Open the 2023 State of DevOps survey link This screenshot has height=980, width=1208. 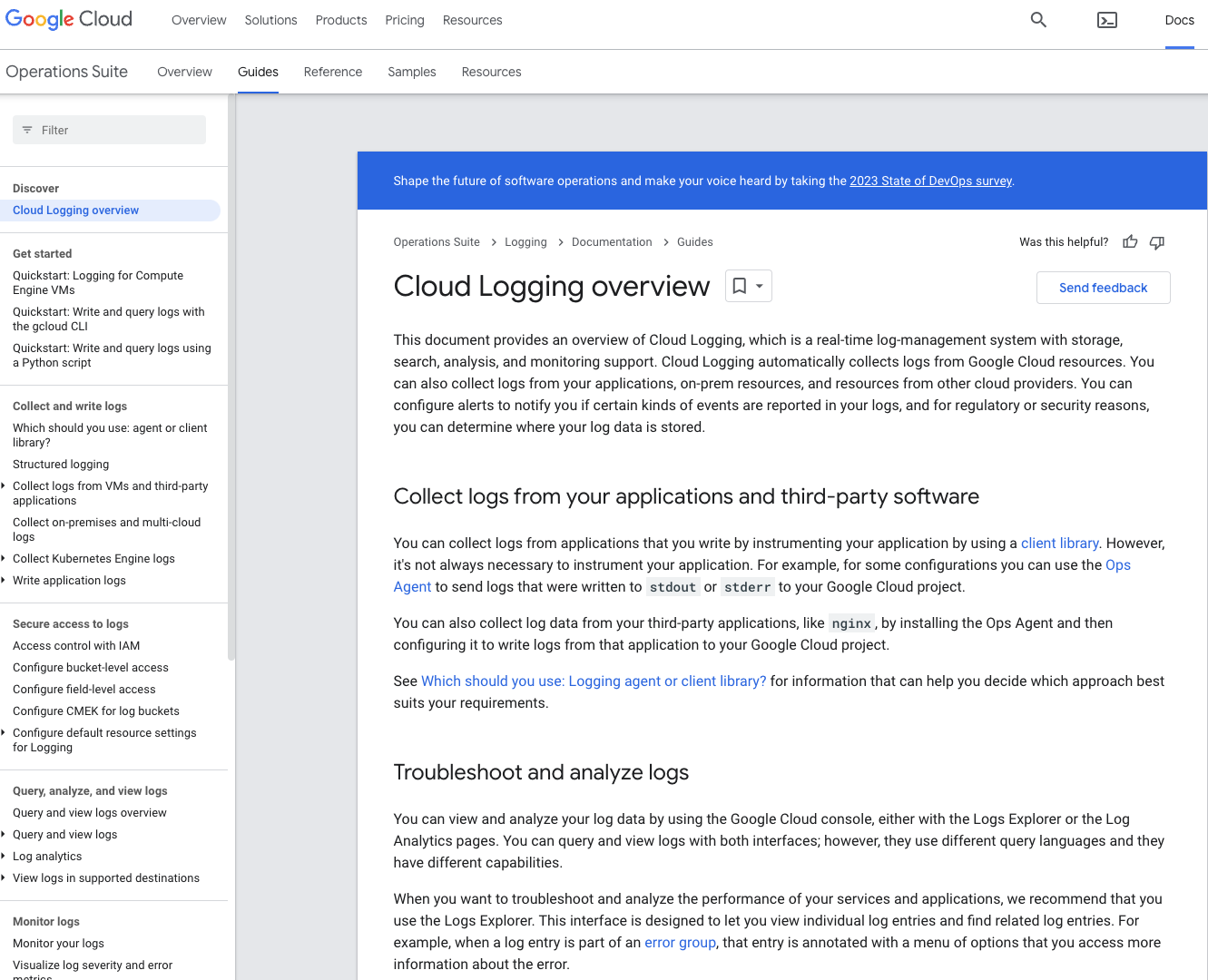(x=930, y=181)
